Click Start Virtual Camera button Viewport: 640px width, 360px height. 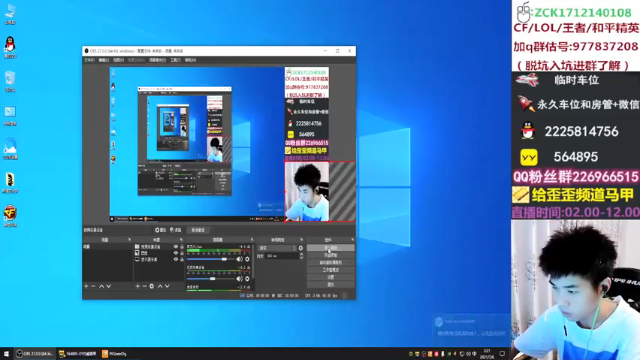(331, 262)
